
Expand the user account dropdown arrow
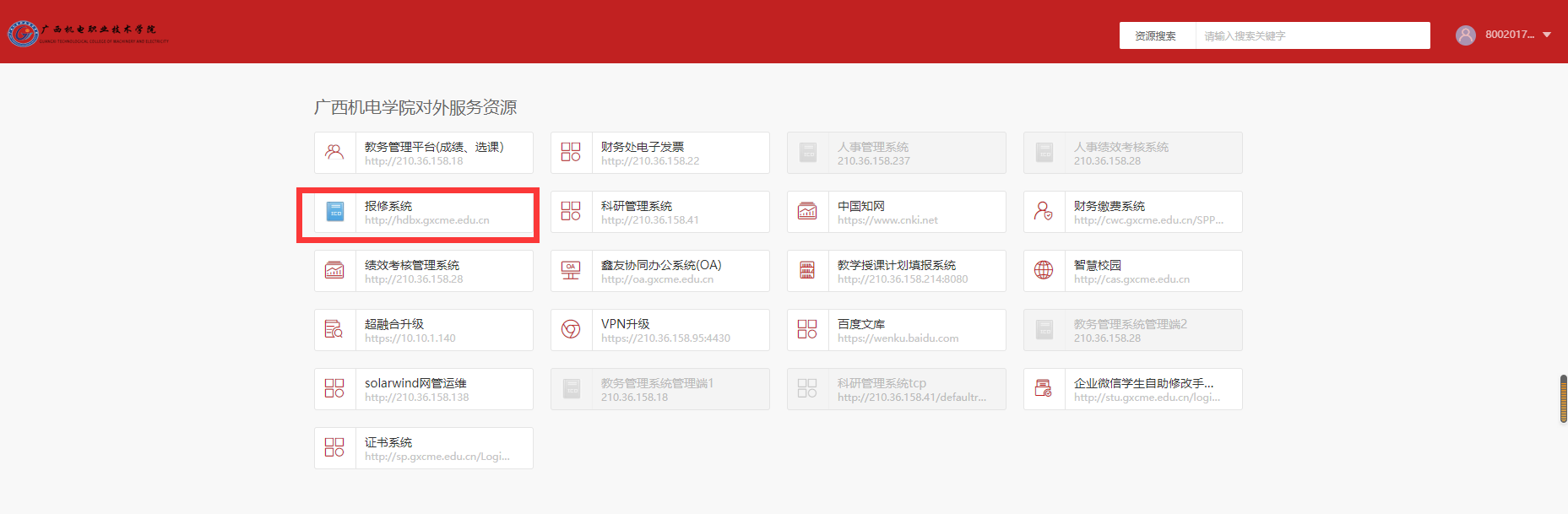(x=1547, y=35)
